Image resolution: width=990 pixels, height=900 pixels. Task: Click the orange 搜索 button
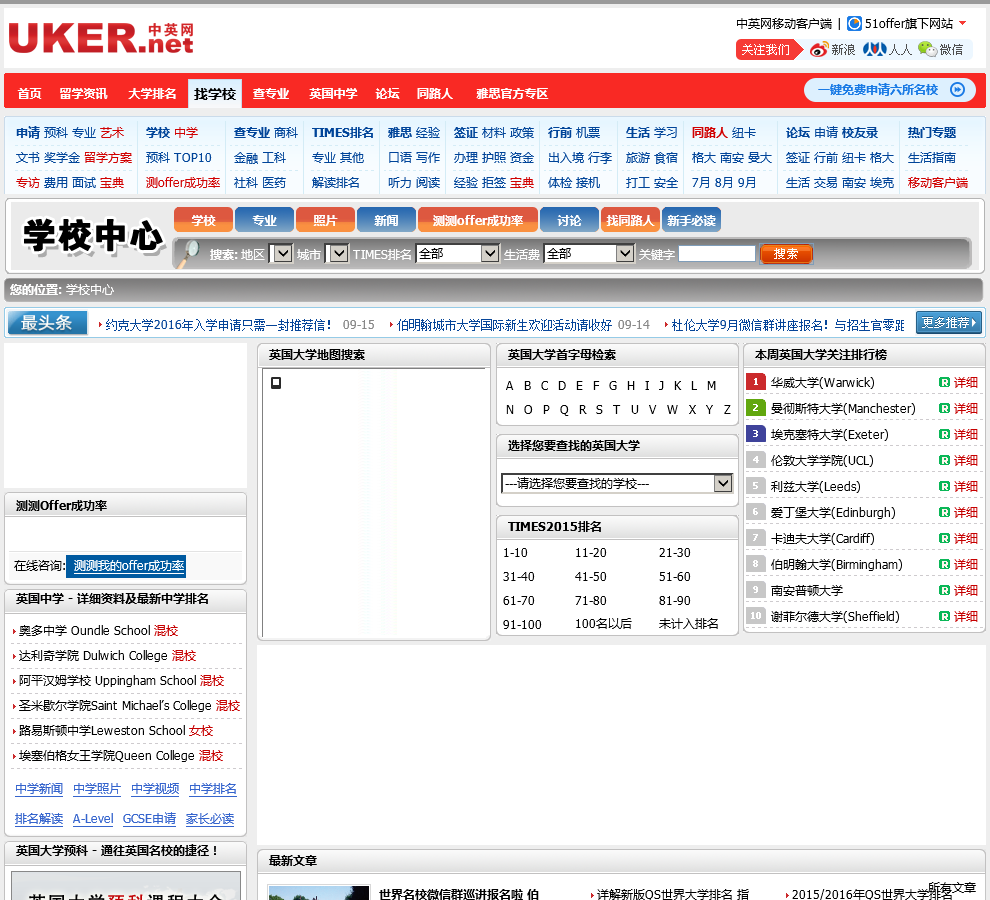786,254
